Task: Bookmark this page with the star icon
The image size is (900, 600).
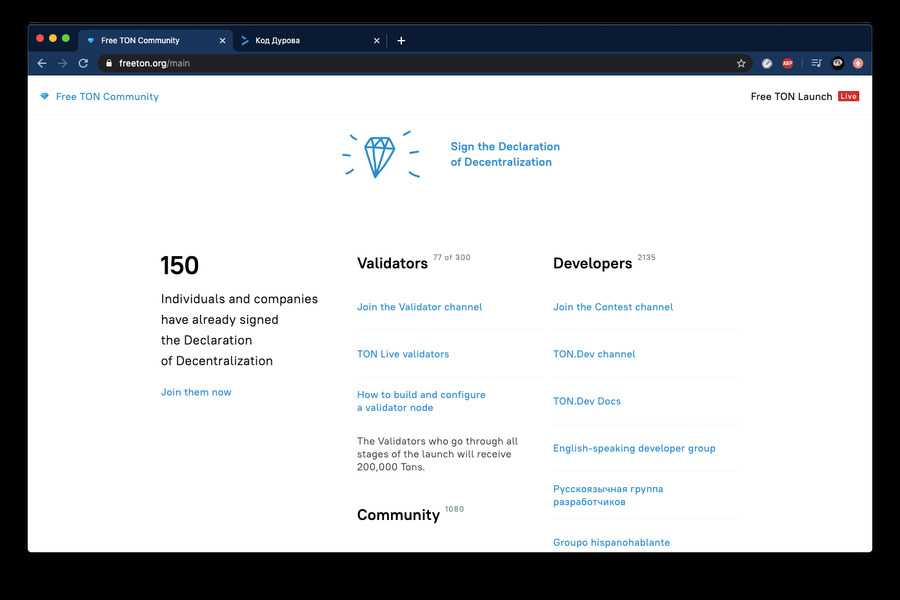Action: pos(741,63)
